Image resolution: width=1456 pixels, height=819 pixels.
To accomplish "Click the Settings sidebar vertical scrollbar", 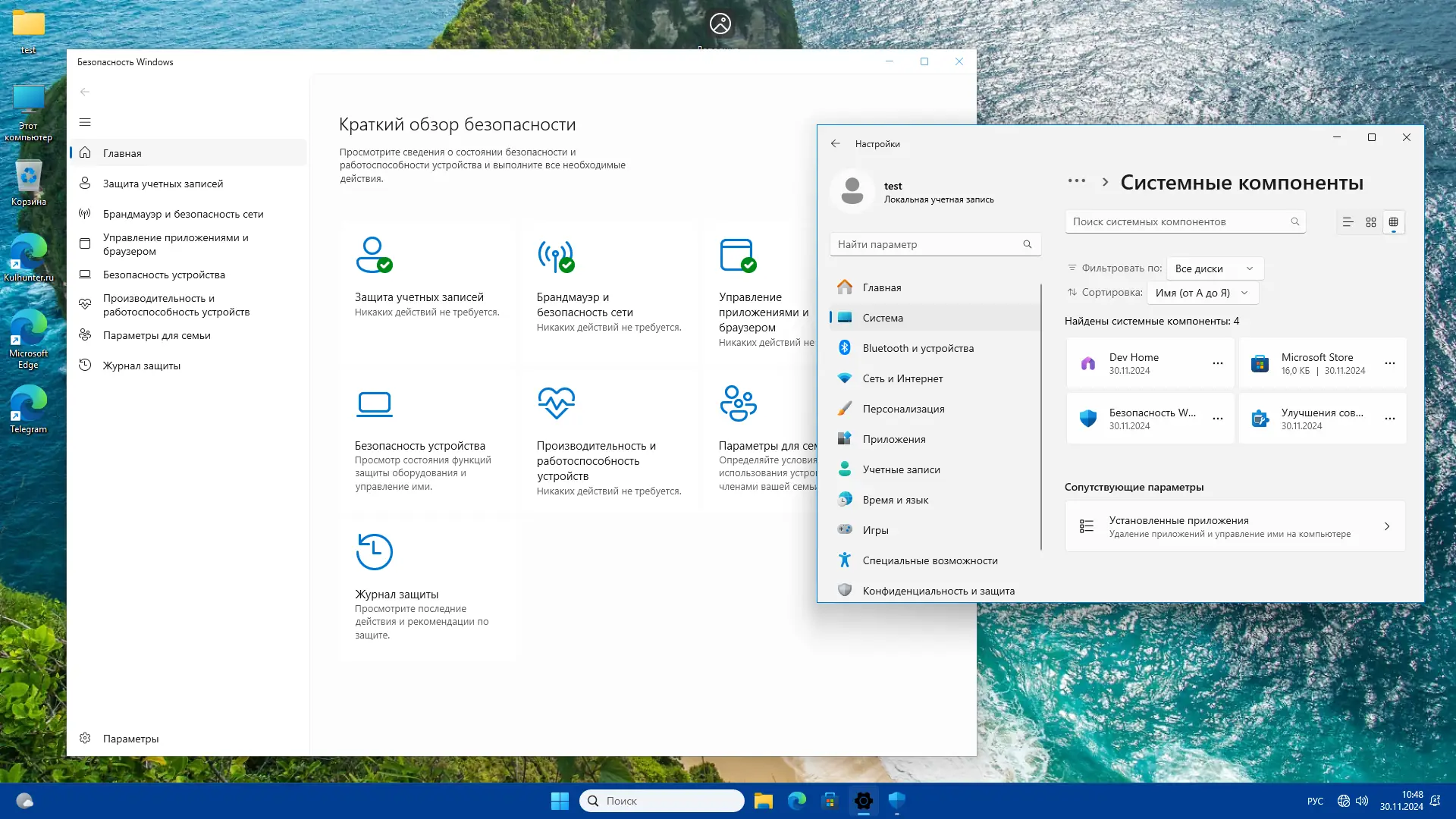I will [1041, 417].
